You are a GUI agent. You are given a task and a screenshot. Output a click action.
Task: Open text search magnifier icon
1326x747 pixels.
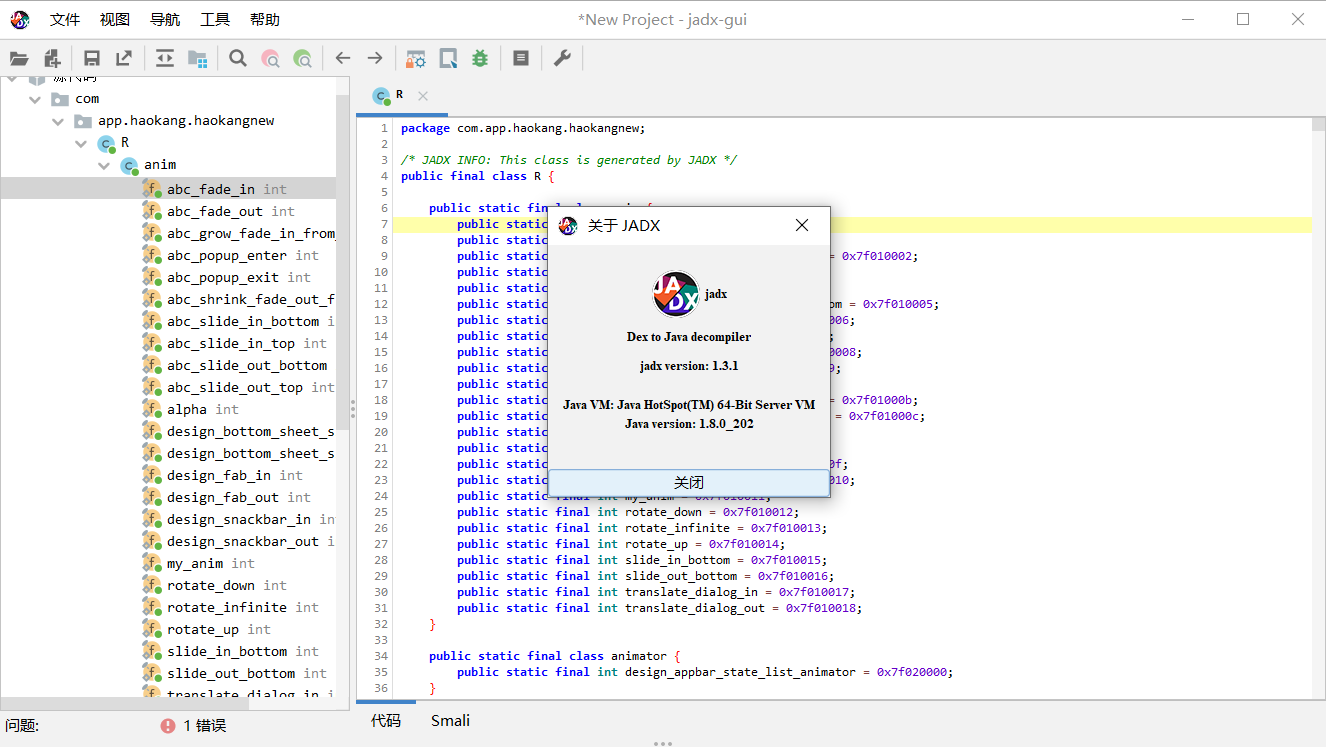(x=238, y=58)
